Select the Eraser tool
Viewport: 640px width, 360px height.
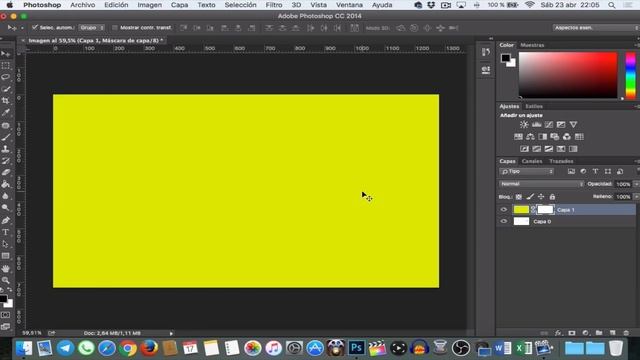point(6,173)
